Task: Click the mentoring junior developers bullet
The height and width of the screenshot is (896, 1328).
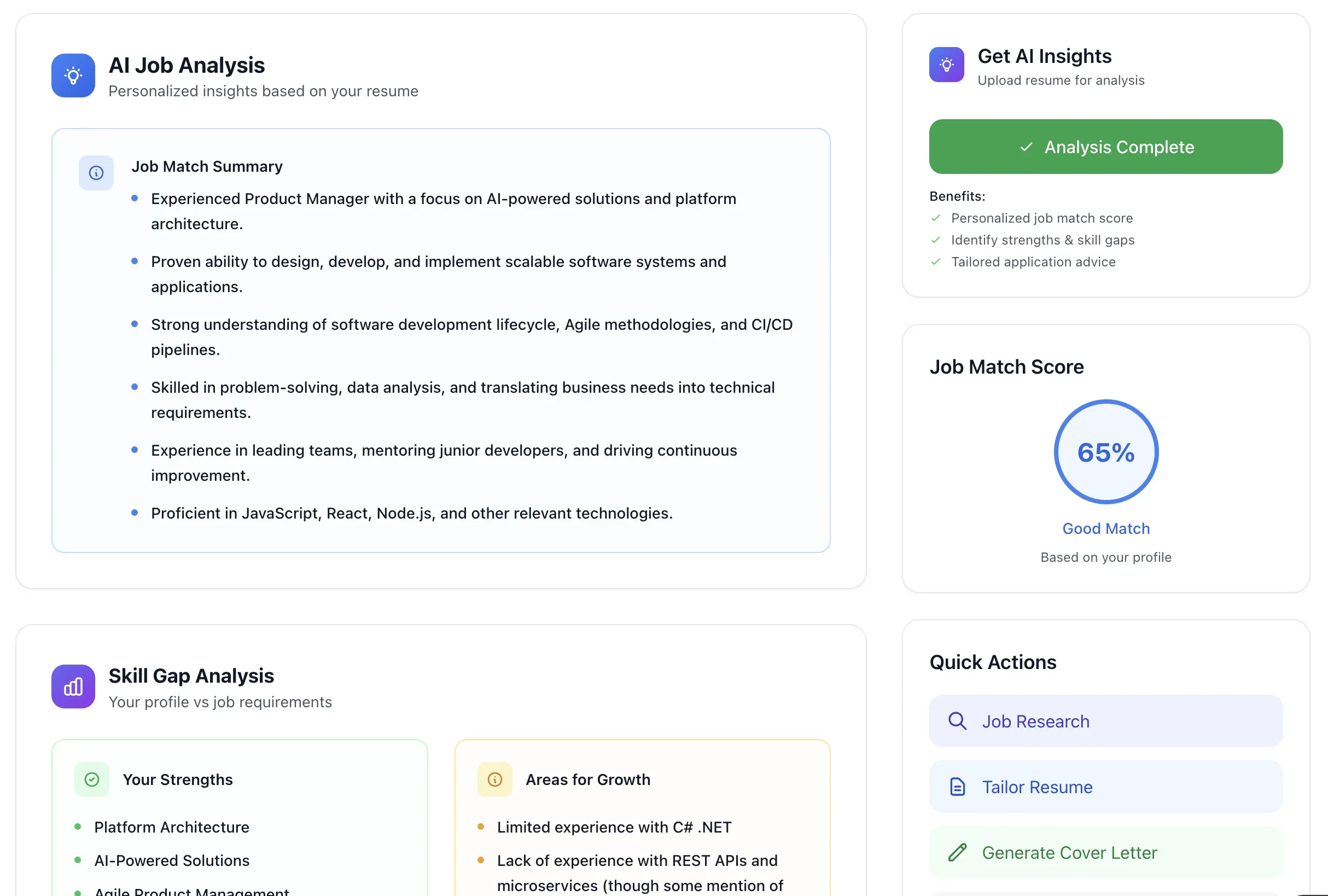Action: click(x=444, y=463)
